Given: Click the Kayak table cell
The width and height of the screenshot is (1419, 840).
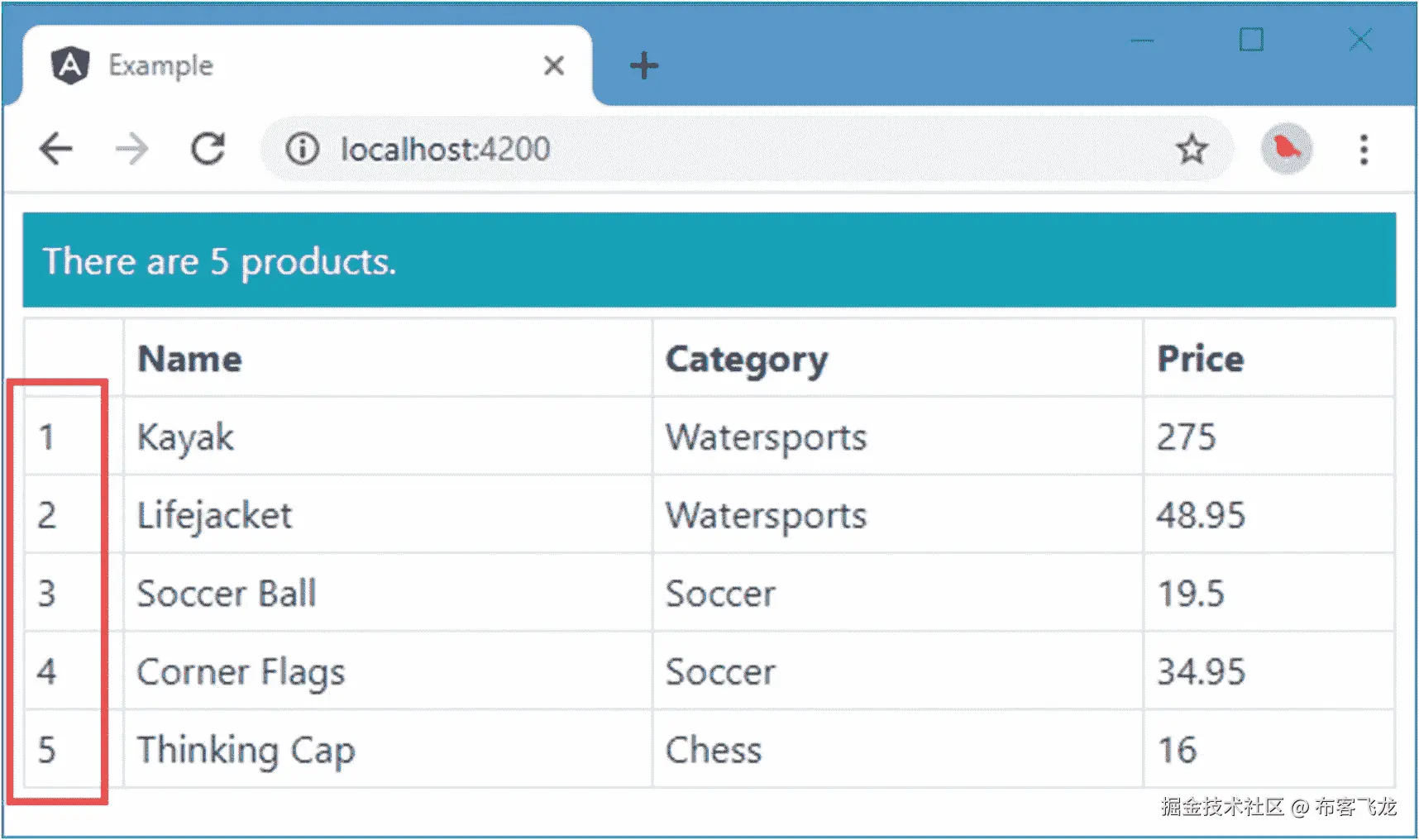Looking at the screenshot, I should [186, 437].
